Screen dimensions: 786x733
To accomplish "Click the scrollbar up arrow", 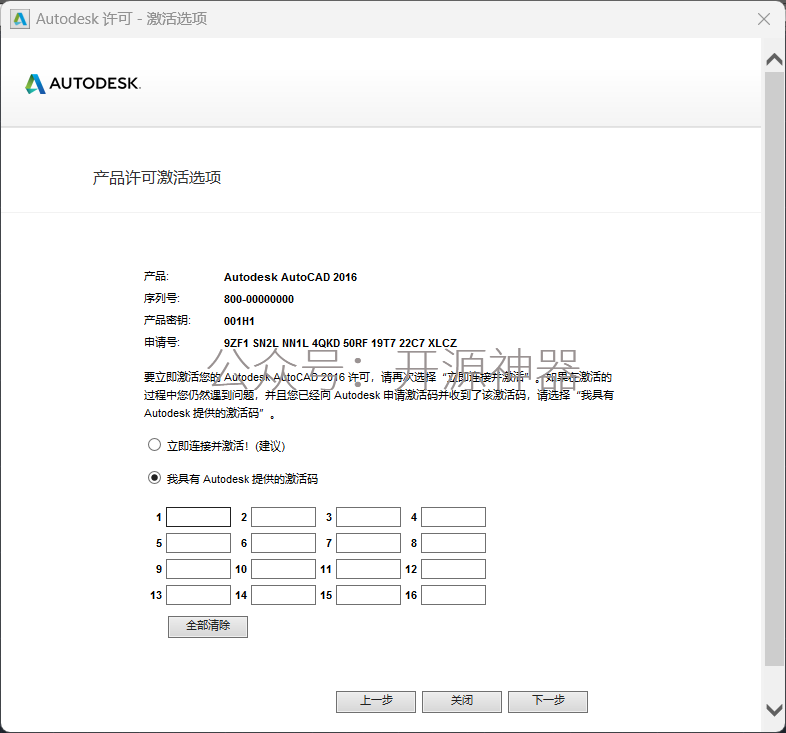I will [x=774, y=60].
